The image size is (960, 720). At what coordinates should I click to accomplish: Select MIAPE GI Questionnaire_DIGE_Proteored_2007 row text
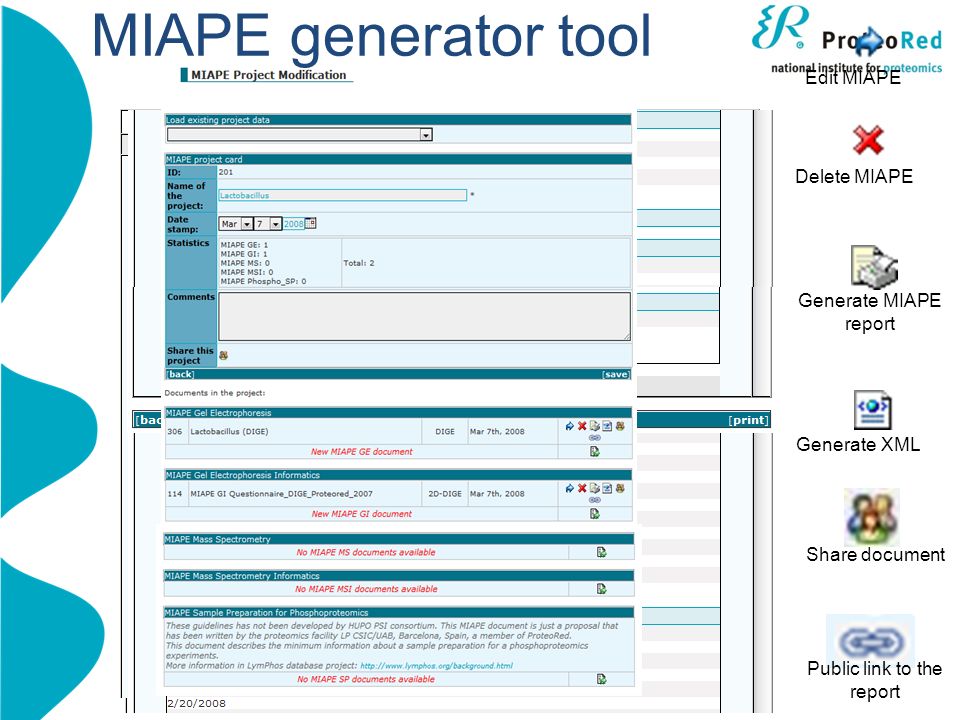pos(281,494)
